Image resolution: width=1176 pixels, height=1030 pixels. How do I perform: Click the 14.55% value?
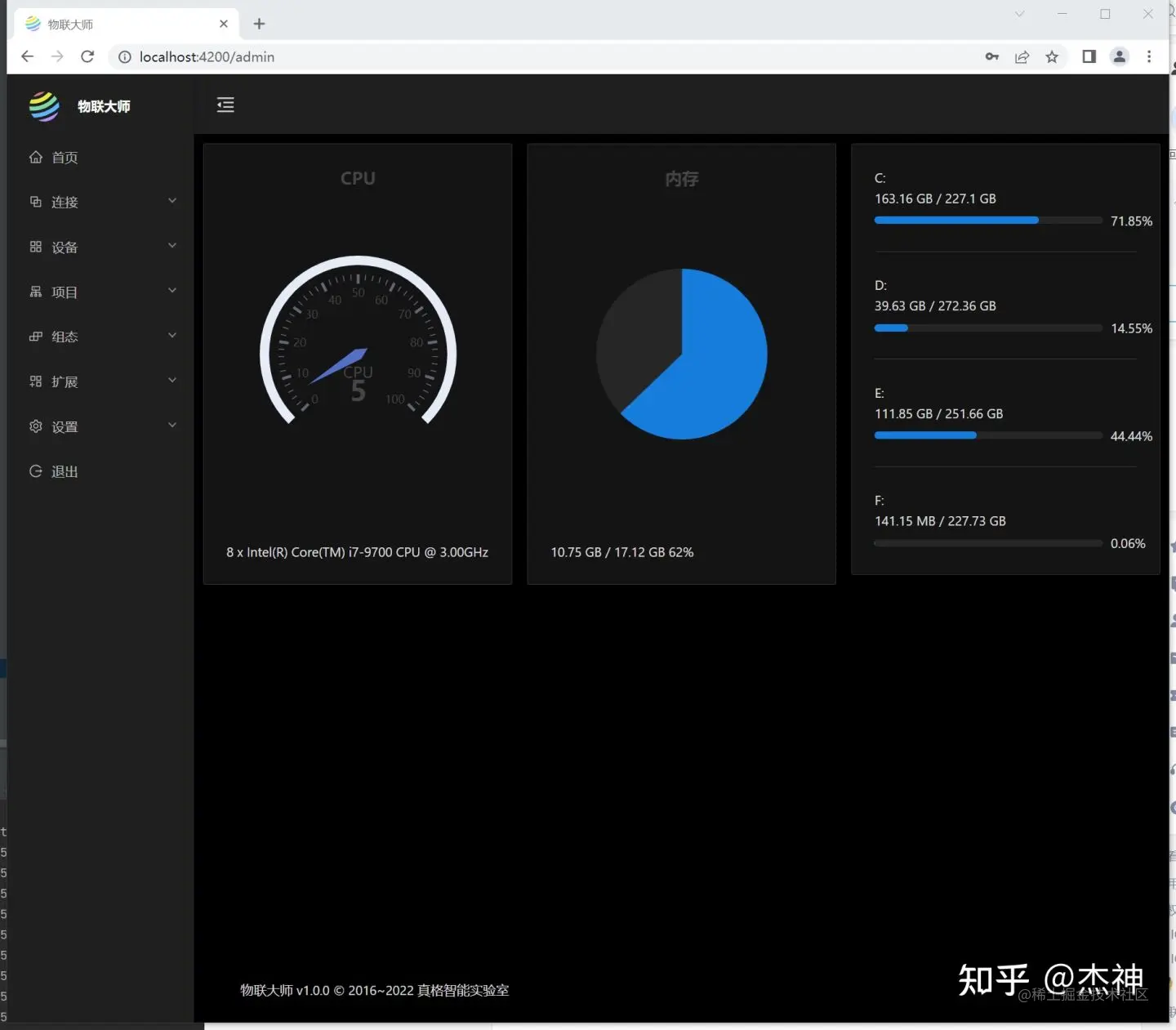(1131, 328)
